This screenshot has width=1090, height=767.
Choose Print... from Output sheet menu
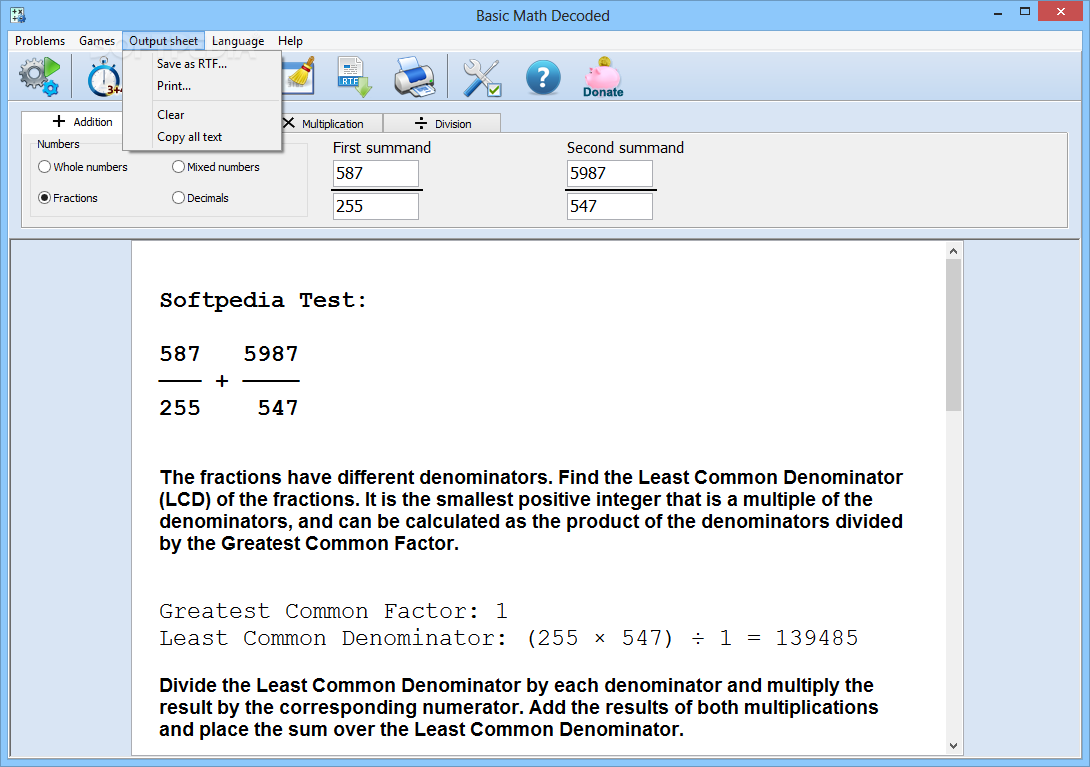(x=202, y=86)
